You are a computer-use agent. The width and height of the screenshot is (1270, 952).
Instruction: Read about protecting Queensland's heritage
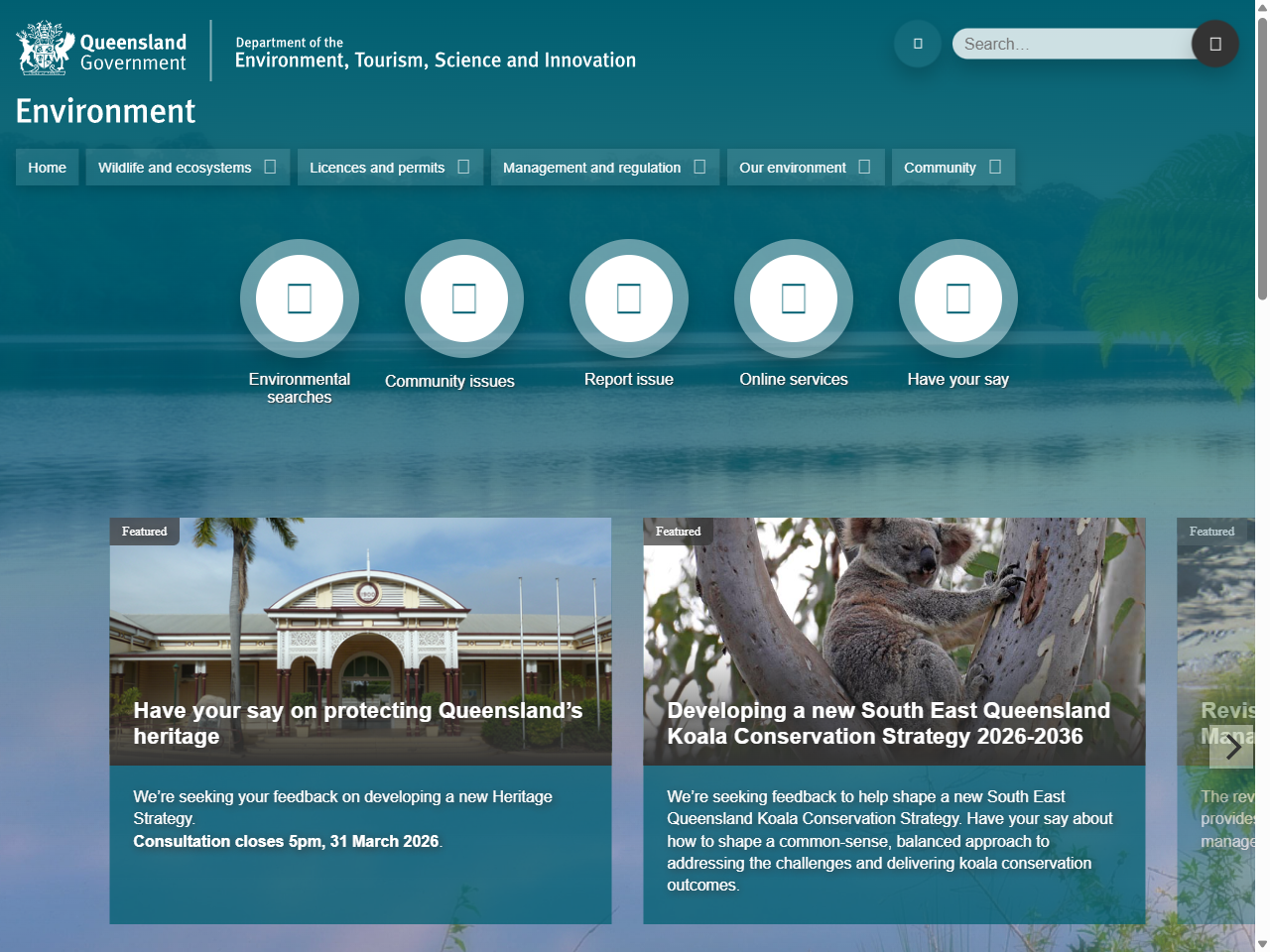pos(360,724)
